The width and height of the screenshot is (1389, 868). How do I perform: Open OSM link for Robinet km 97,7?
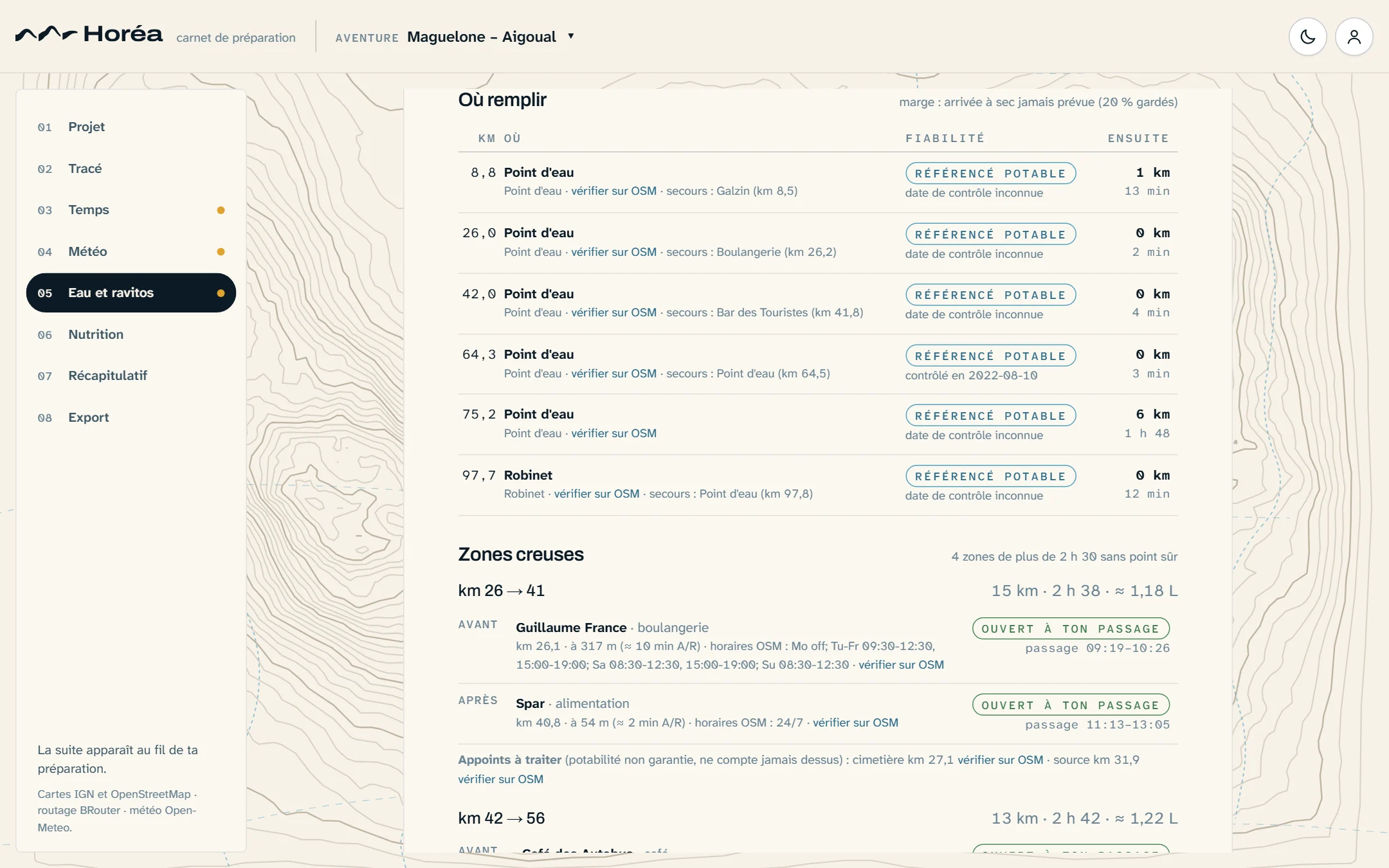click(x=597, y=494)
